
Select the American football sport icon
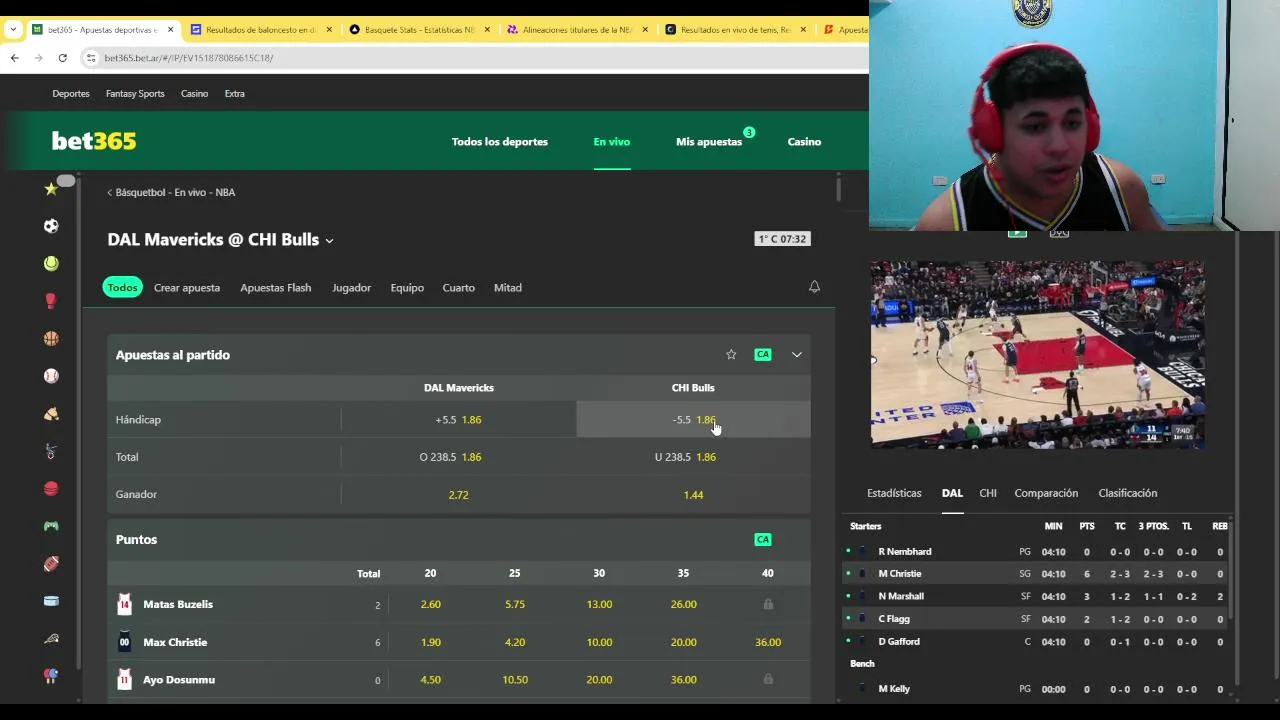point(51,563)
